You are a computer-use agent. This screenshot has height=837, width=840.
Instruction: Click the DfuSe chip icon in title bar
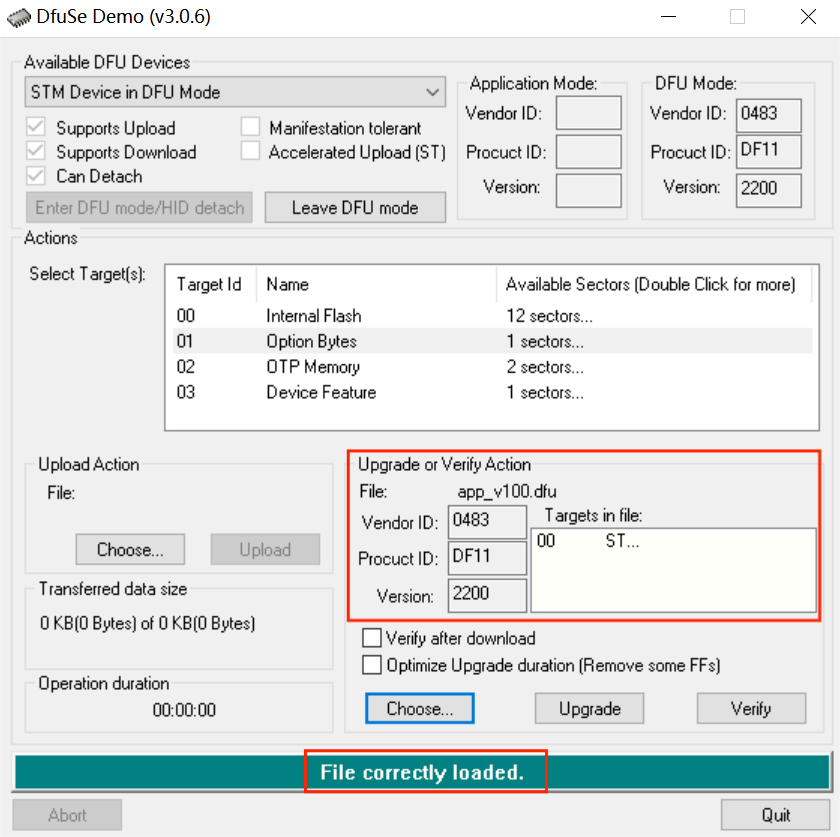(18, 17)
